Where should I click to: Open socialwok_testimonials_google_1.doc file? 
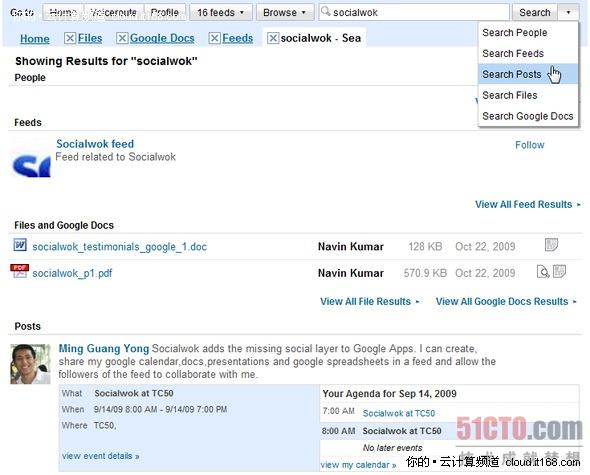120,247
